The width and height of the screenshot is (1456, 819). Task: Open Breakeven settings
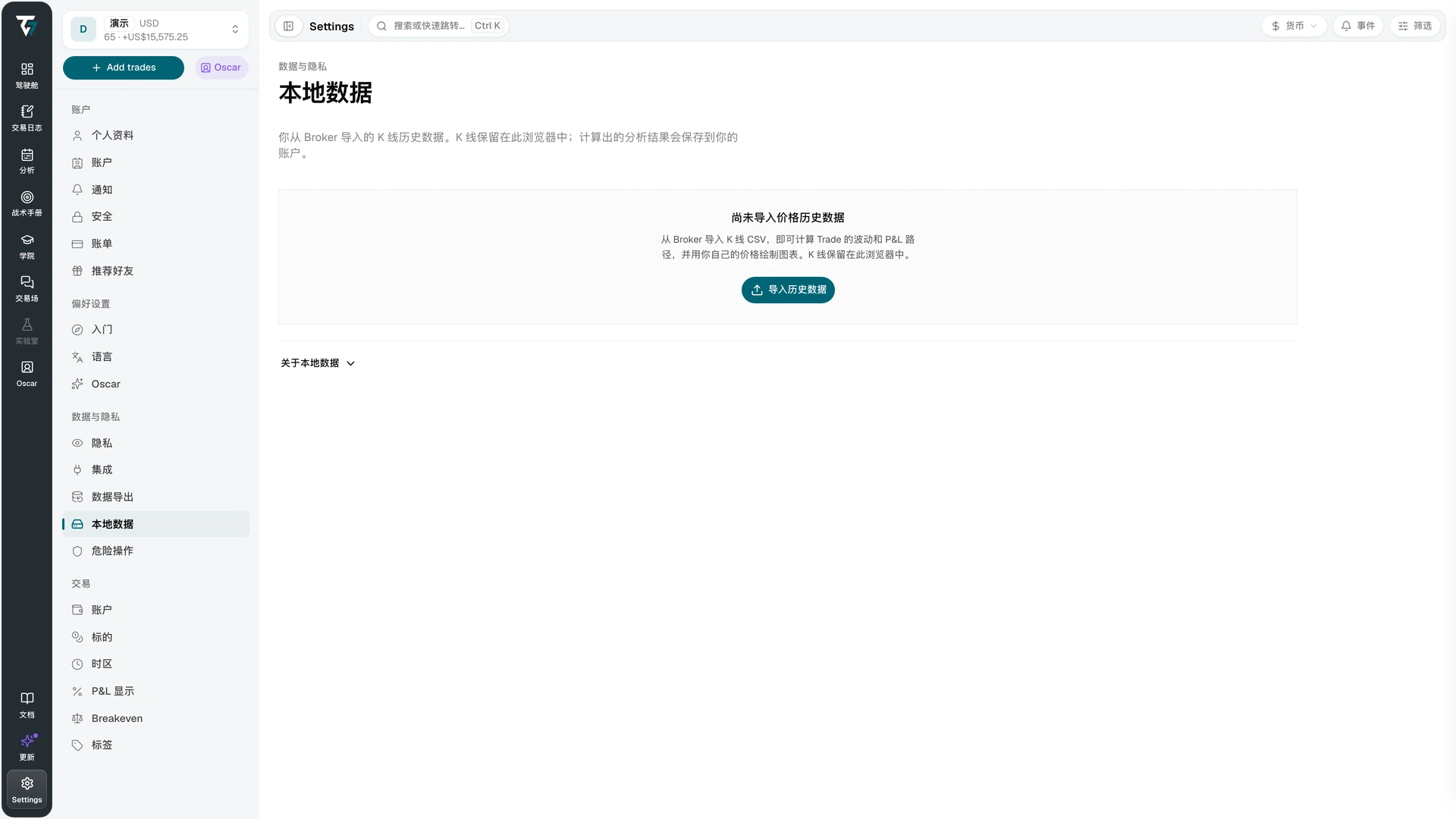coord(155,718)
